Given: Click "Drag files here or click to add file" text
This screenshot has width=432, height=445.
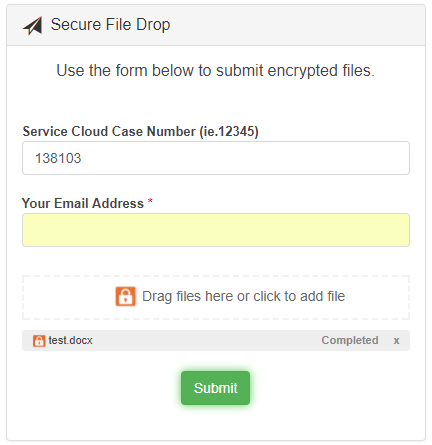Looking at the screenshot, I should 244,296.
